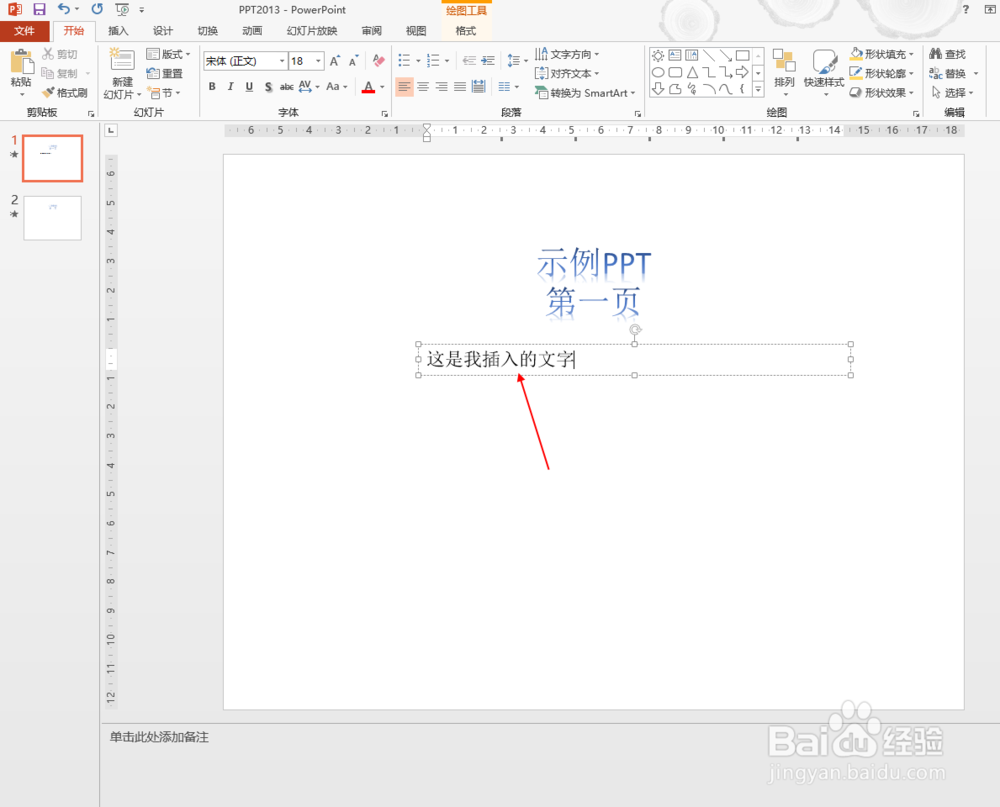Image resolution: width=1000 pixels, height=807 pixels.
Task: Open the 绘图工具 格式 contextual tab
Action: point(466,30)
